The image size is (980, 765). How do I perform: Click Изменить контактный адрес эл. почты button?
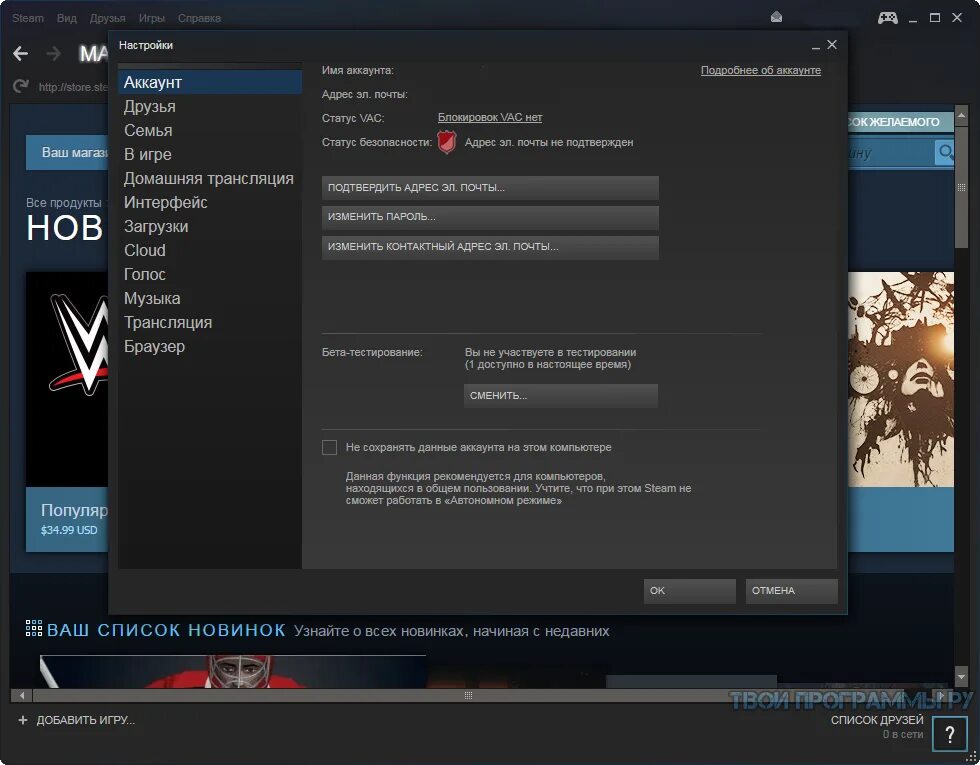pyautogui.click(x=490, y=247)
